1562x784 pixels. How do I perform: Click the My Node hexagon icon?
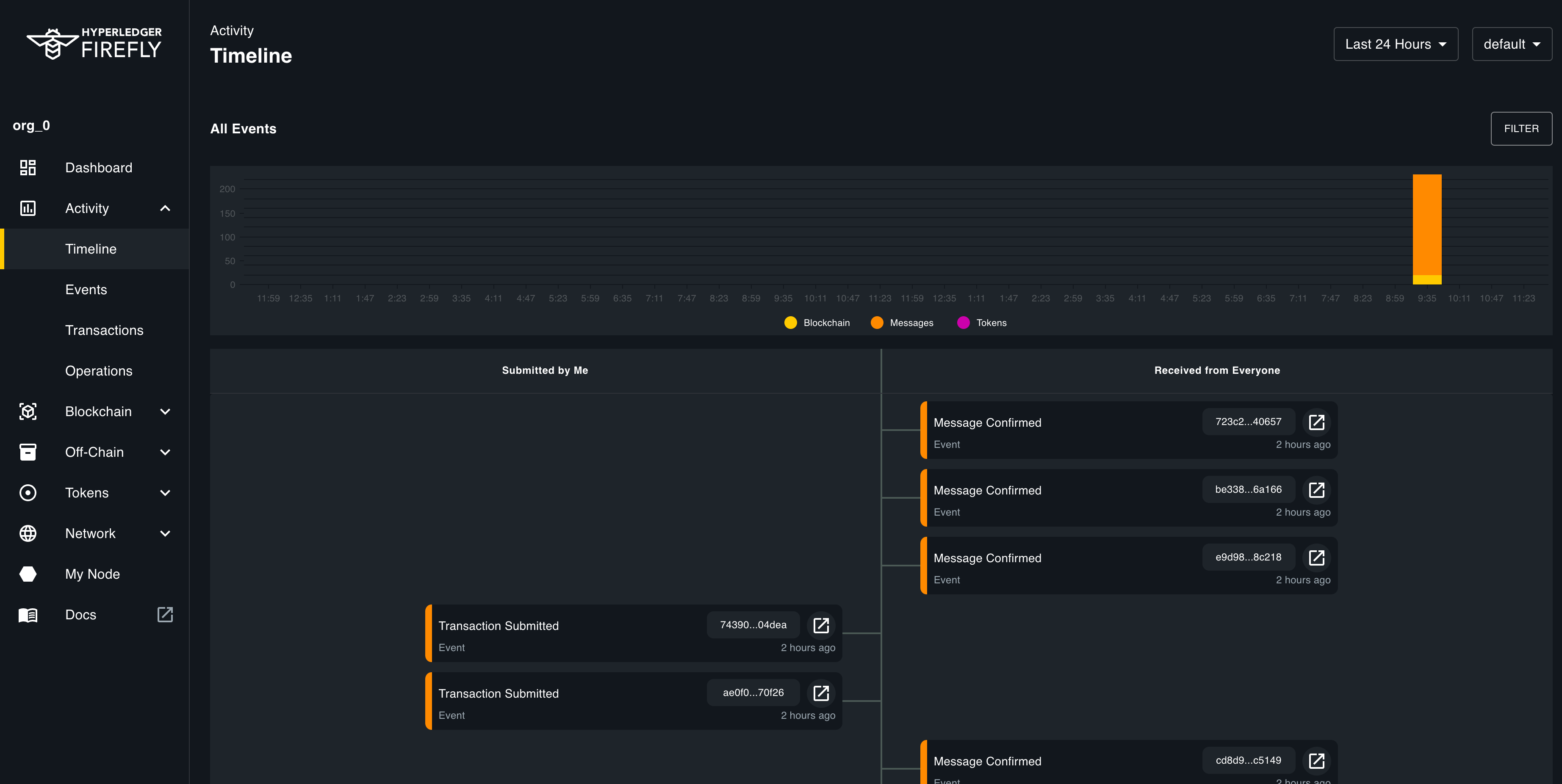coord(28,574)
